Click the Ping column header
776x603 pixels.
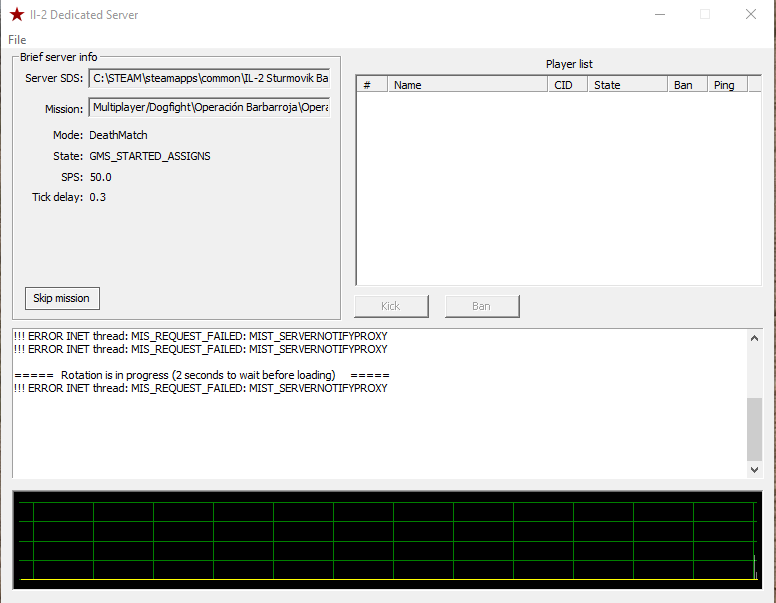(728, 85)
